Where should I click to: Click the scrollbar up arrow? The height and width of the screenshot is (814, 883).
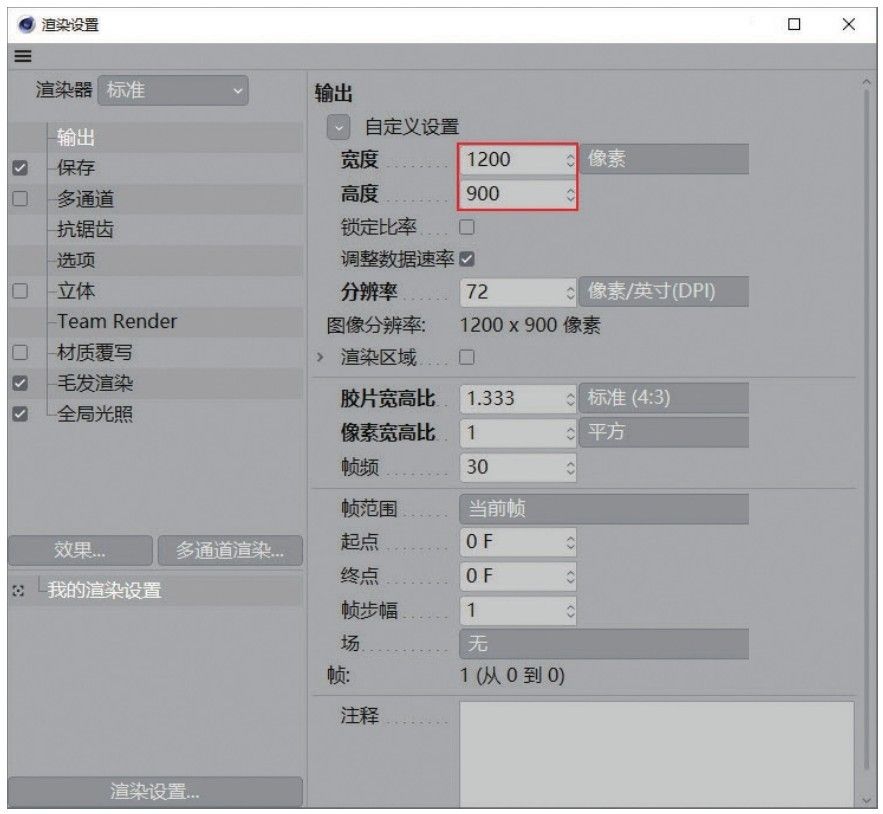867,82
